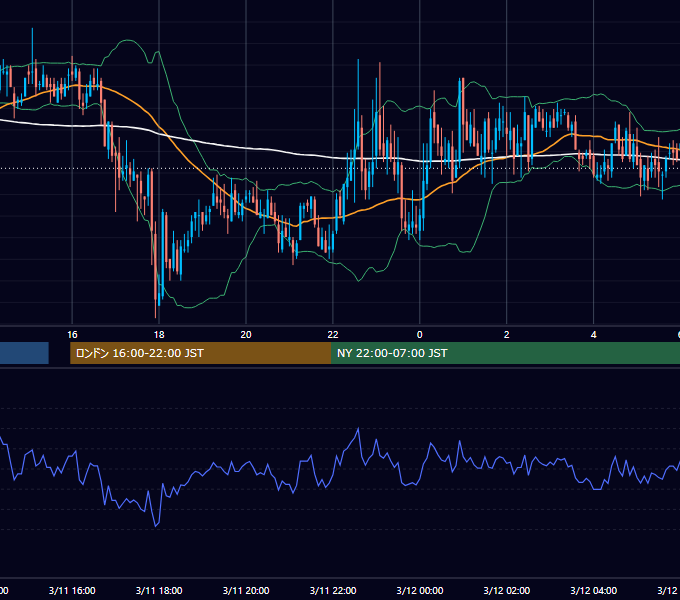Click the NY 22:00-07:00 JST session bar

point(505,353)
